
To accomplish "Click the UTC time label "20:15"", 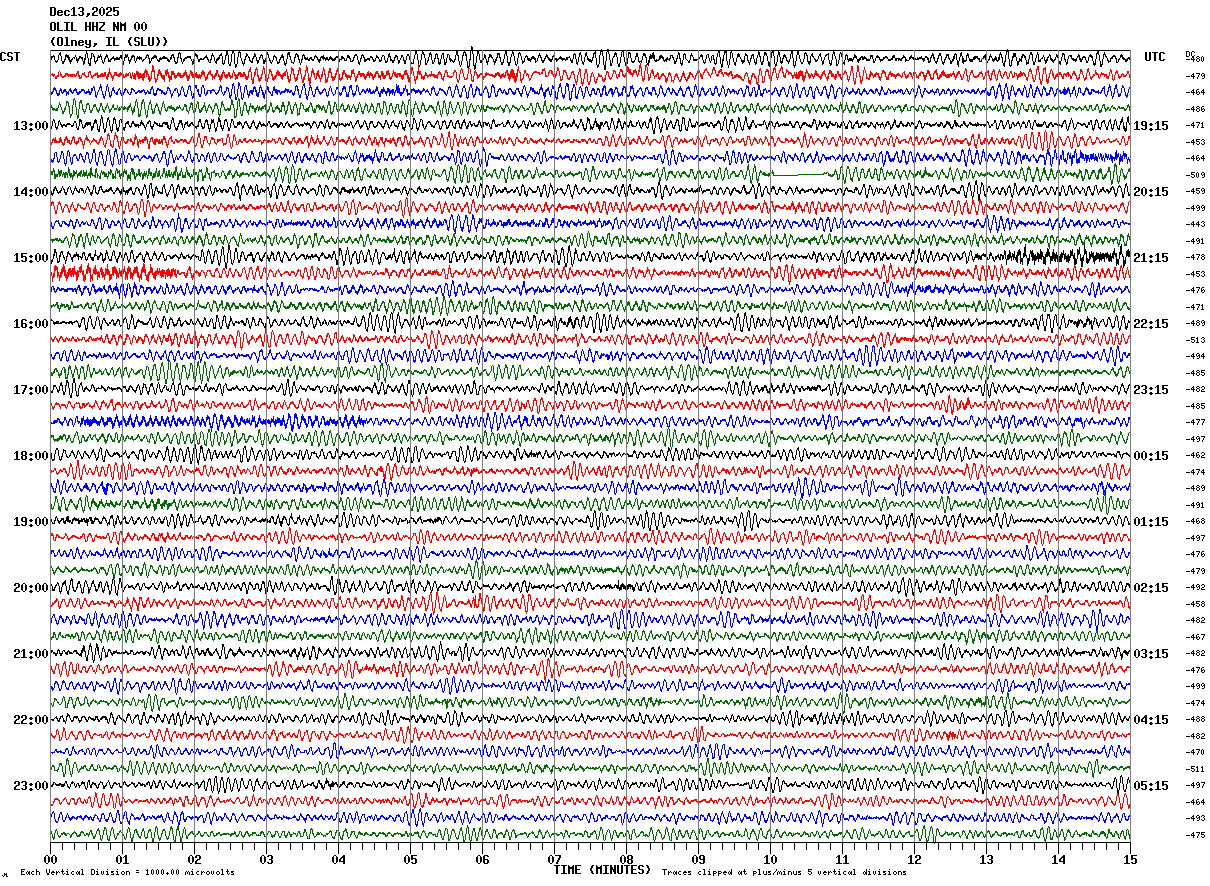I will point(1151,192).
